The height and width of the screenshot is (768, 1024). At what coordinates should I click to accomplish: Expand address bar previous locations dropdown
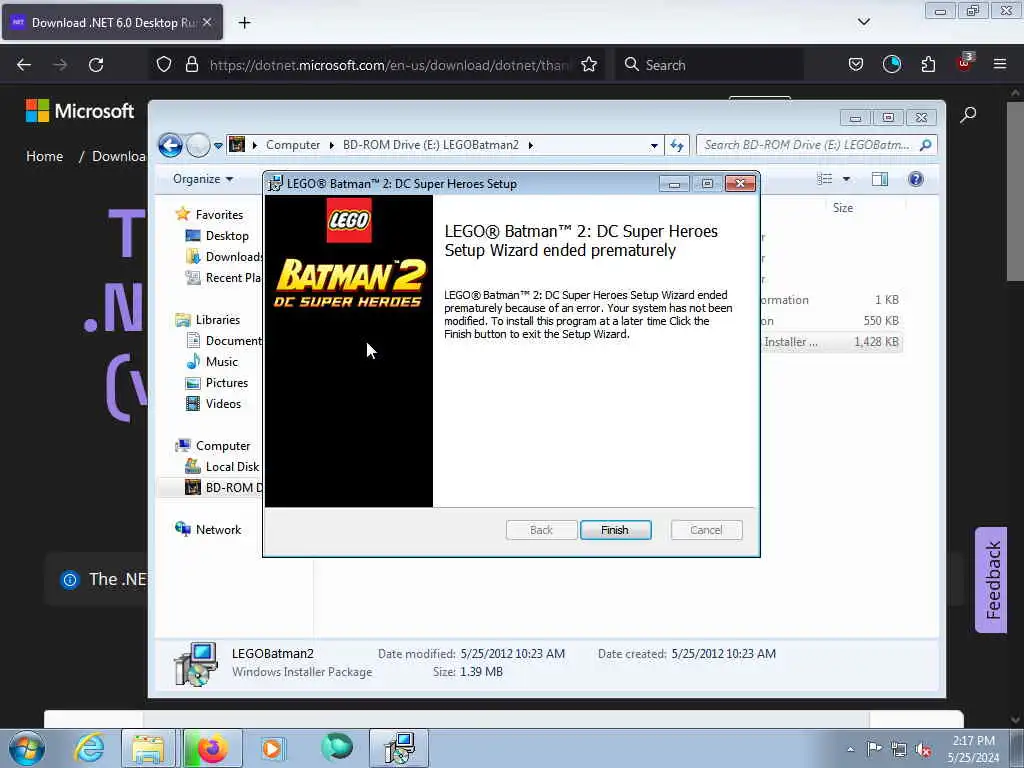point(654,146)
